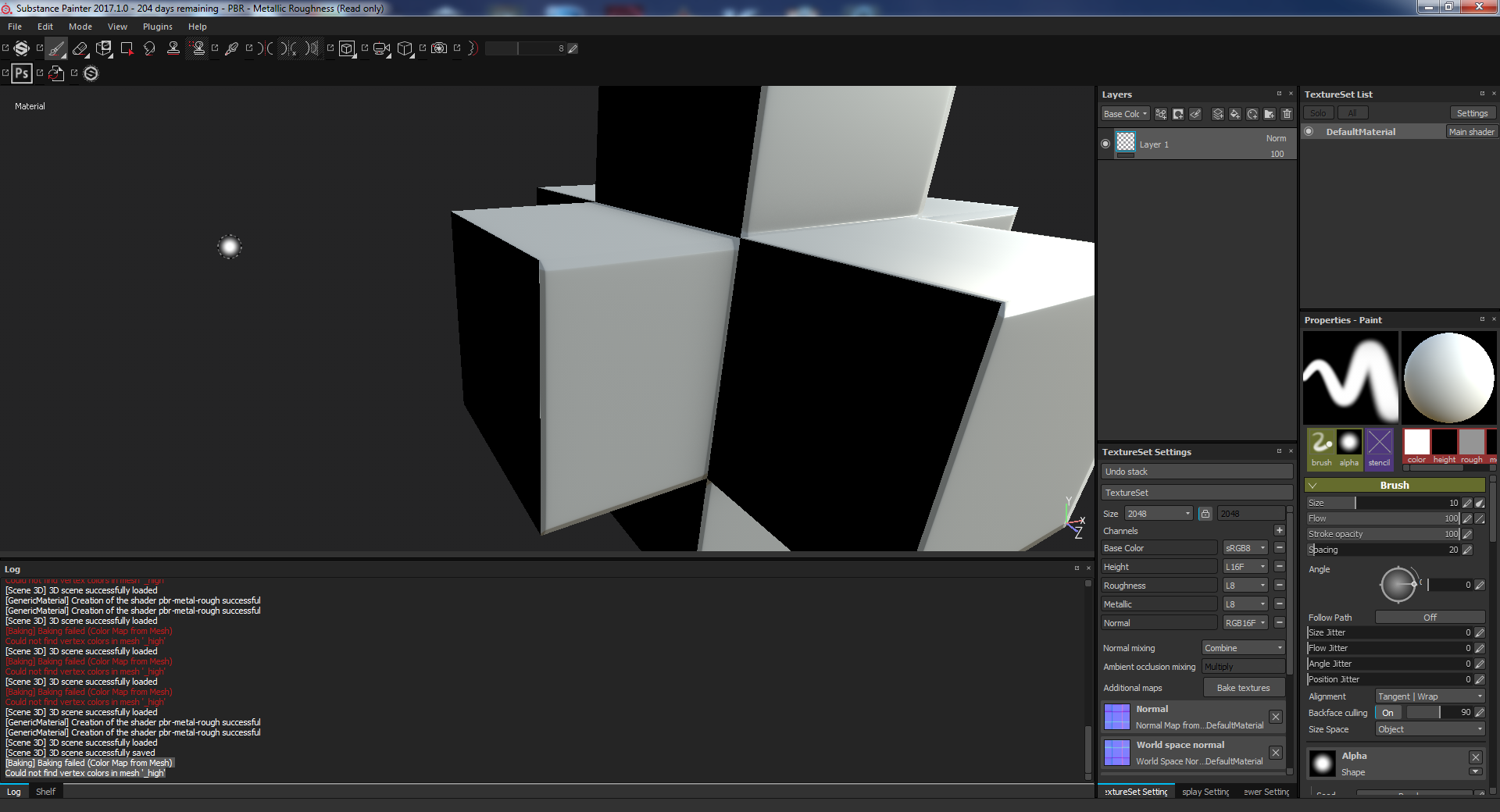Open the RGB16F Normal format dropdown
The height and width of the screenshot is (812, 1500).
coord(1245,623)
